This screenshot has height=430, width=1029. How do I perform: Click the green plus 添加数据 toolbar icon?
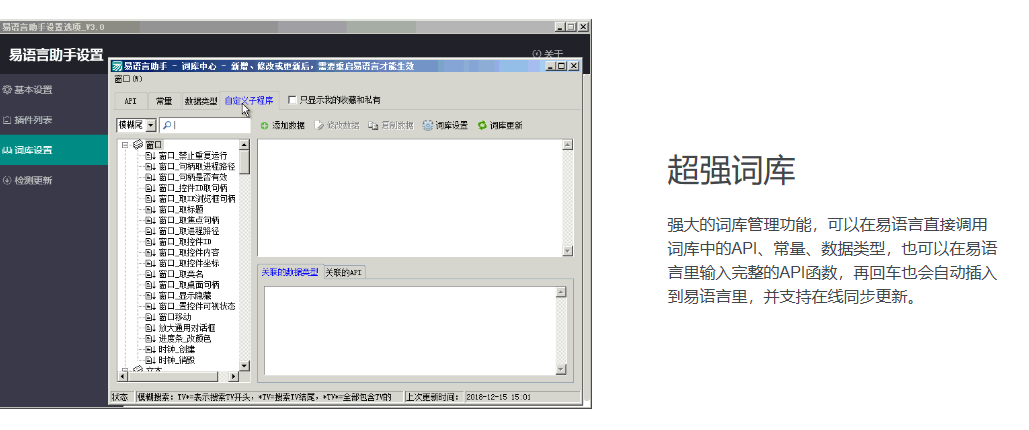click(264, 125)
